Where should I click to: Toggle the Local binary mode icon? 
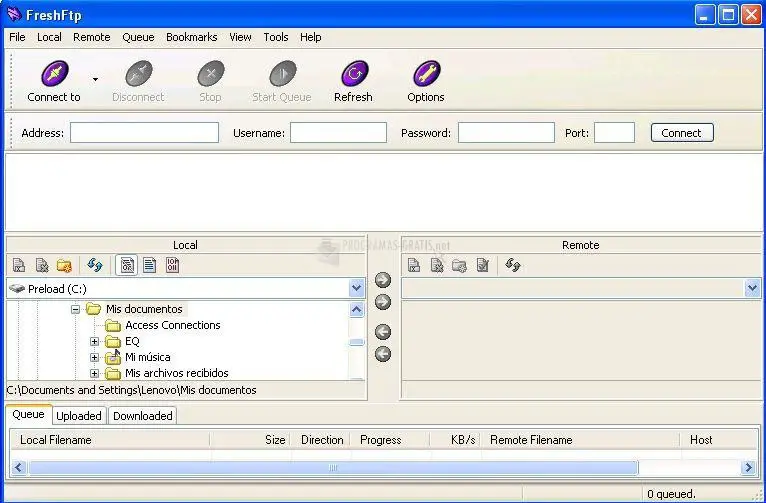pos(172,265)
